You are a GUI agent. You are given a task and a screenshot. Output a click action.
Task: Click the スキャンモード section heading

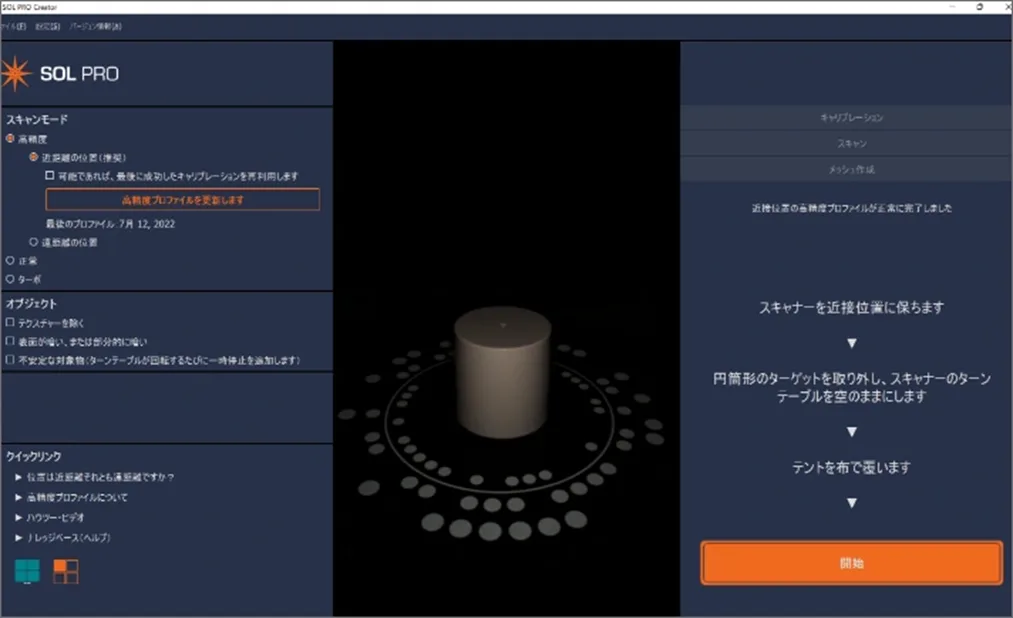tap(37, 119)
